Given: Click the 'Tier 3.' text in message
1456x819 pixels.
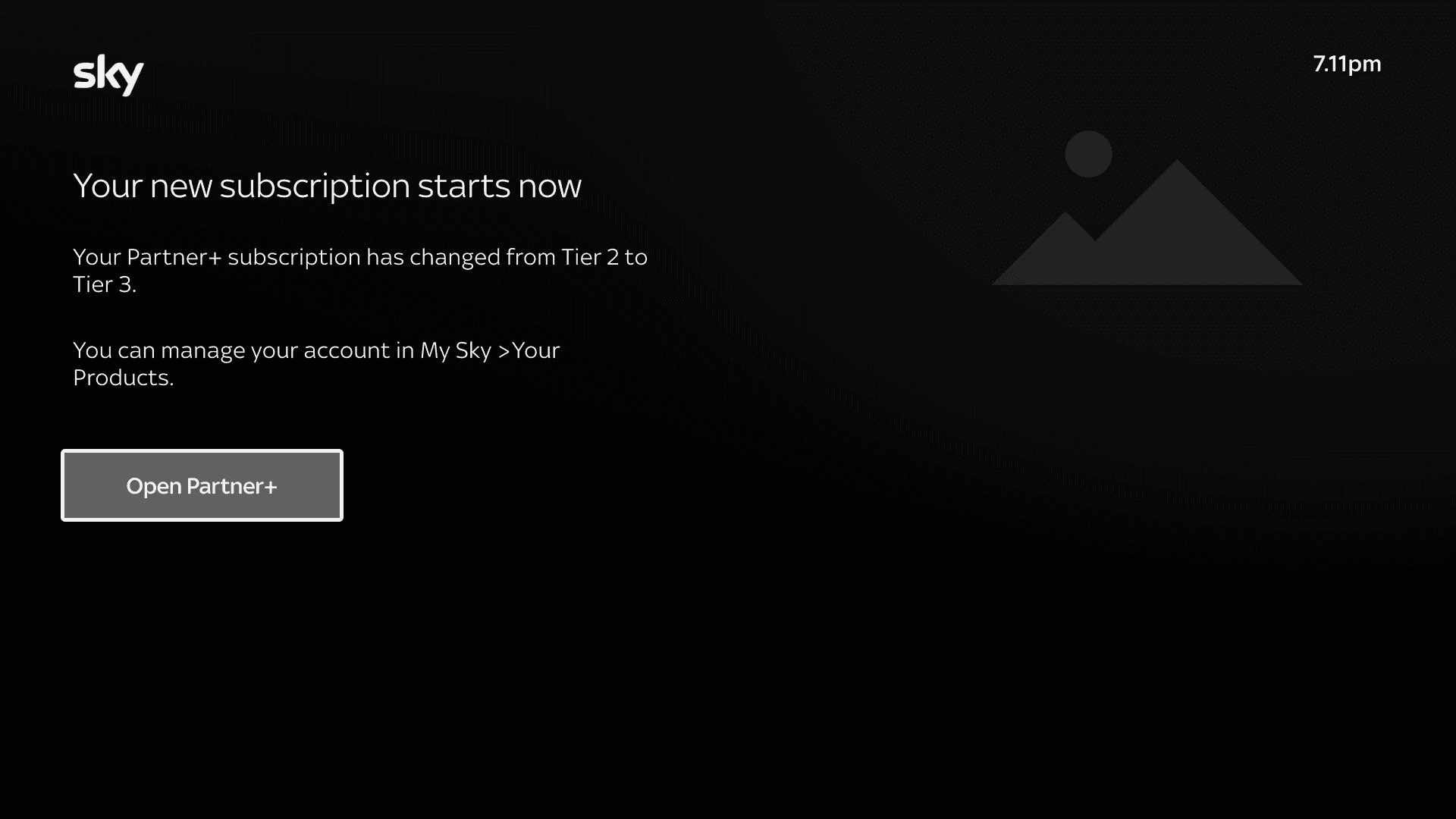Looking at the screenshot, I should [x=105, y=284].
